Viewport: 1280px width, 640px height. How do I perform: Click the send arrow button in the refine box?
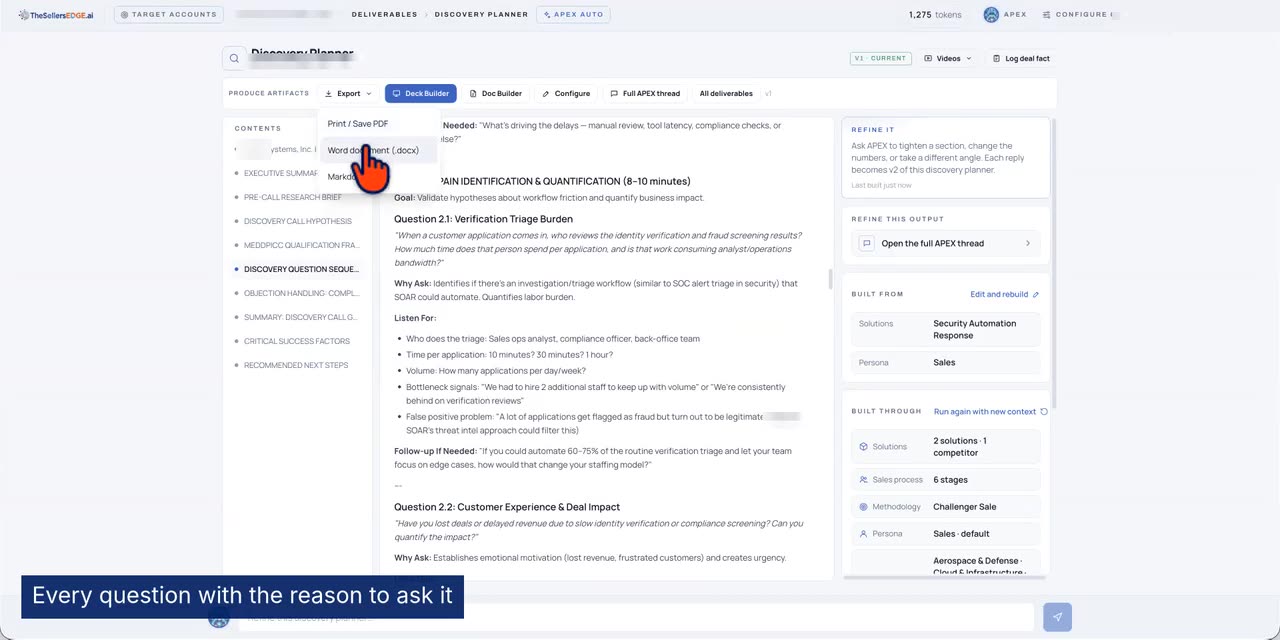[1057, 617]
